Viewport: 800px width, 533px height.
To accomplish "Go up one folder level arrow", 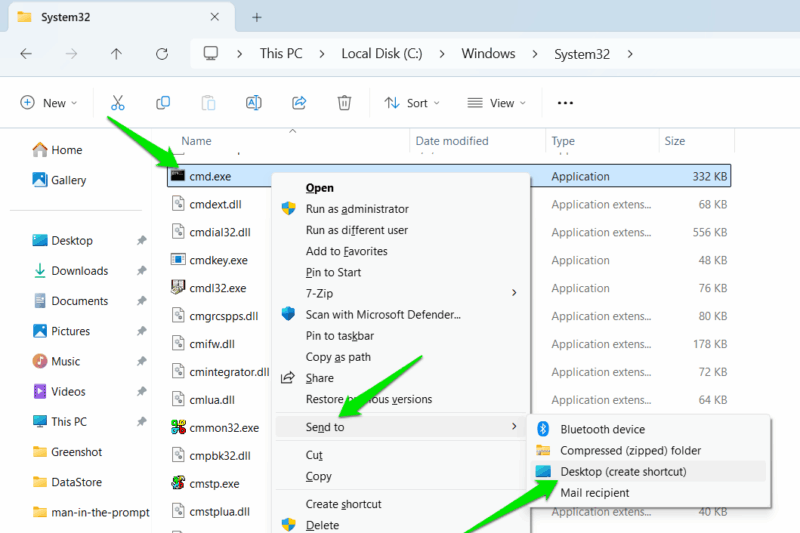I will 116,54.
